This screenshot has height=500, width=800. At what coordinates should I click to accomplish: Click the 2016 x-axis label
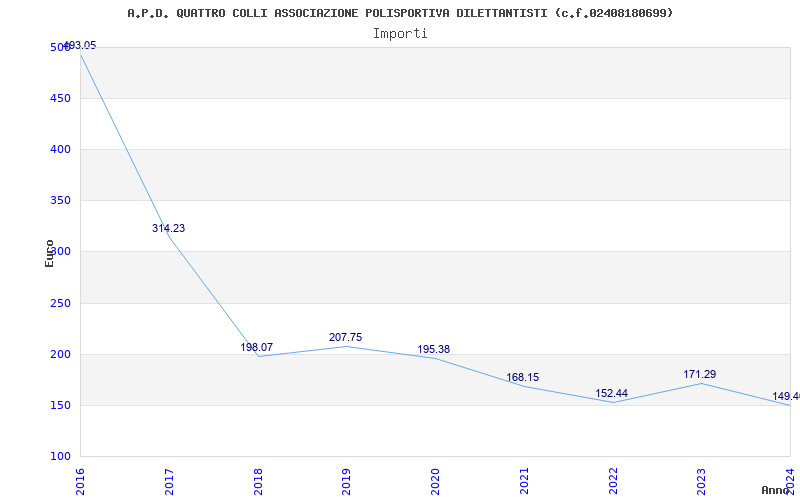point(80,482)
